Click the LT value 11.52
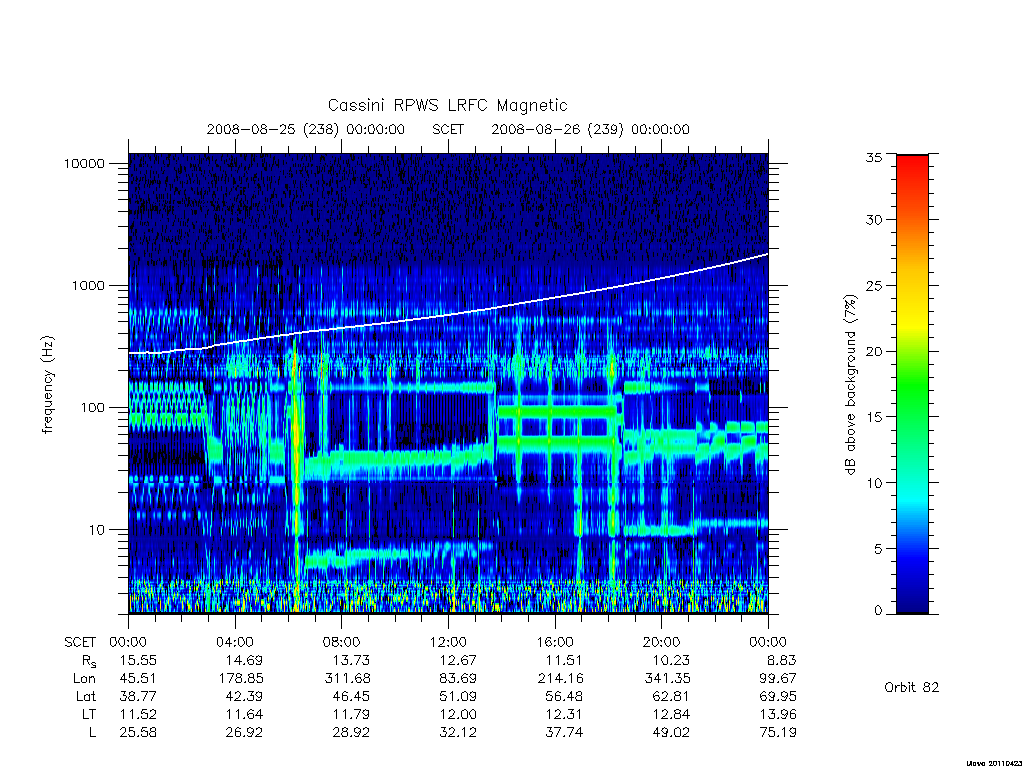The height and width of the screenshot is (768, 1024). pos(138,714)
